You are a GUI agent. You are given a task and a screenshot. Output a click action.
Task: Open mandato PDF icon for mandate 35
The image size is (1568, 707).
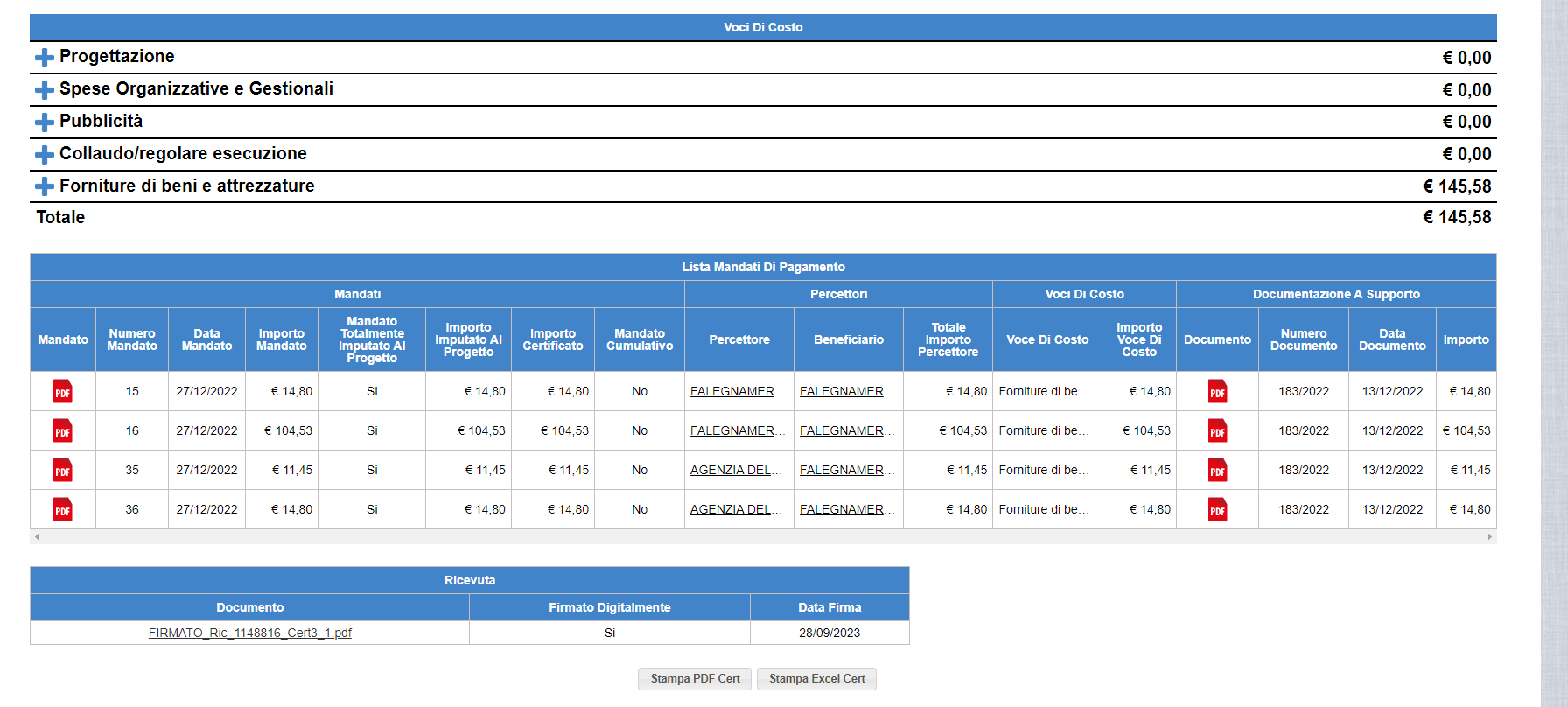point(63,470)
